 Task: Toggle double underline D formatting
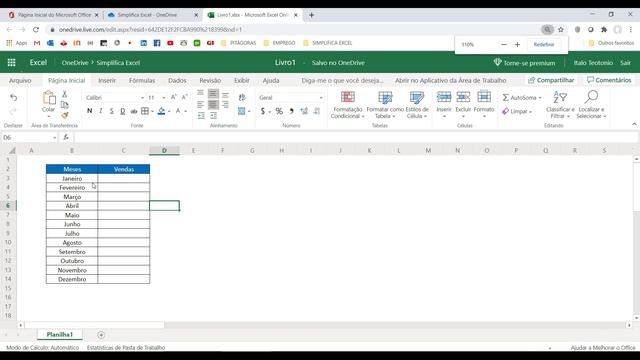[x=122, y=111]
